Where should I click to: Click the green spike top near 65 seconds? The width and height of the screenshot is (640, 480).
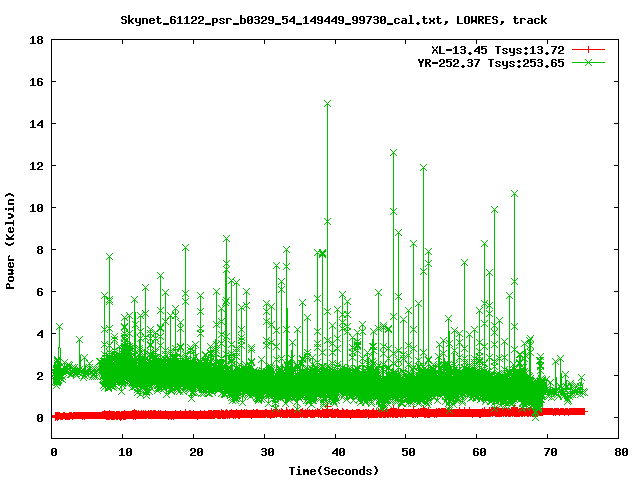point(514,193)
